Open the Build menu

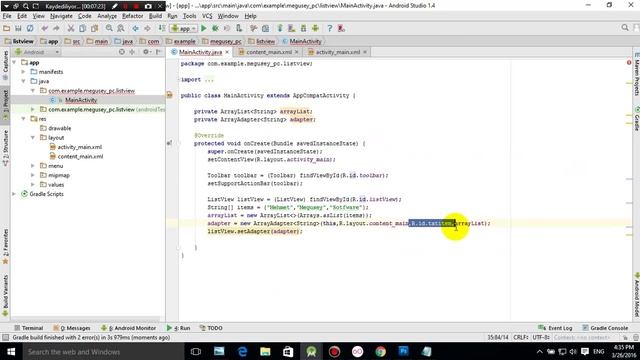[x=155, y=16]
